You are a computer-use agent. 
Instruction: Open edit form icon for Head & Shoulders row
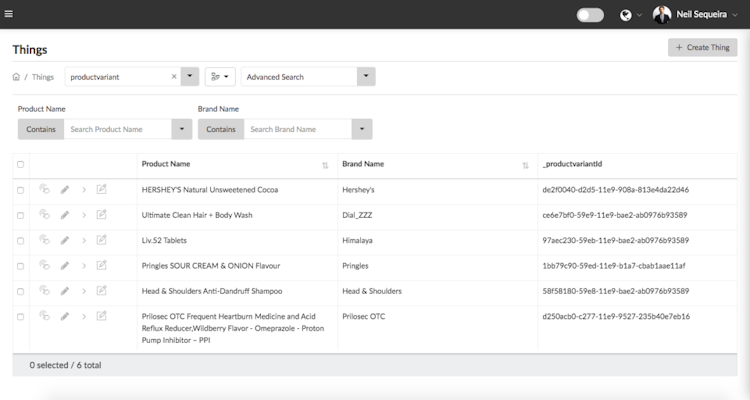tap(101, 290)
